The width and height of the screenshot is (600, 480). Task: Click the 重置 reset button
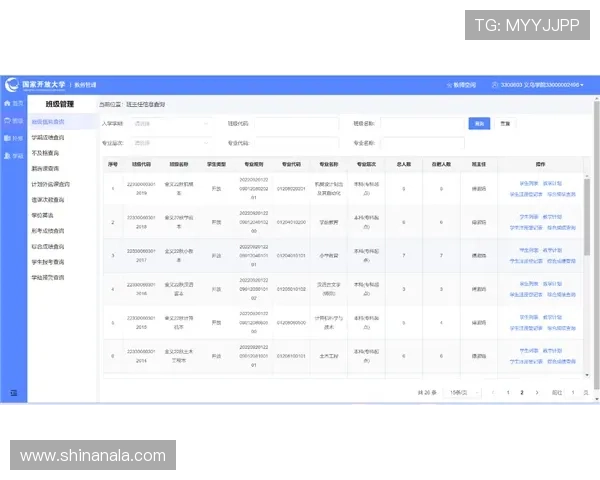(x=506, y=124)
